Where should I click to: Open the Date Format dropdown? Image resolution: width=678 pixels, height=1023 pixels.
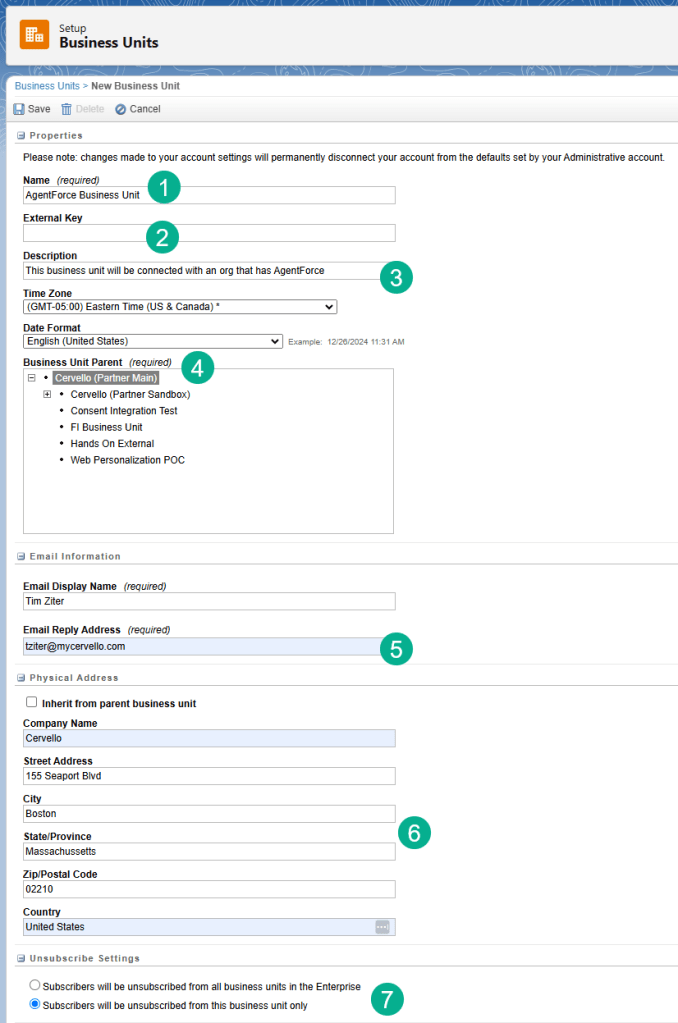[x=153, y=341]
